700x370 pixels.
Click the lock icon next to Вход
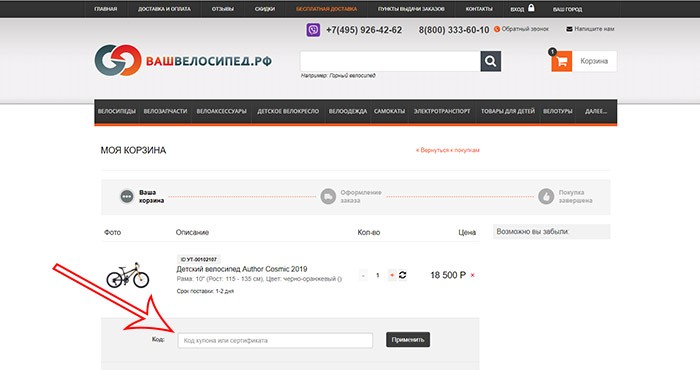coord(531,8)
